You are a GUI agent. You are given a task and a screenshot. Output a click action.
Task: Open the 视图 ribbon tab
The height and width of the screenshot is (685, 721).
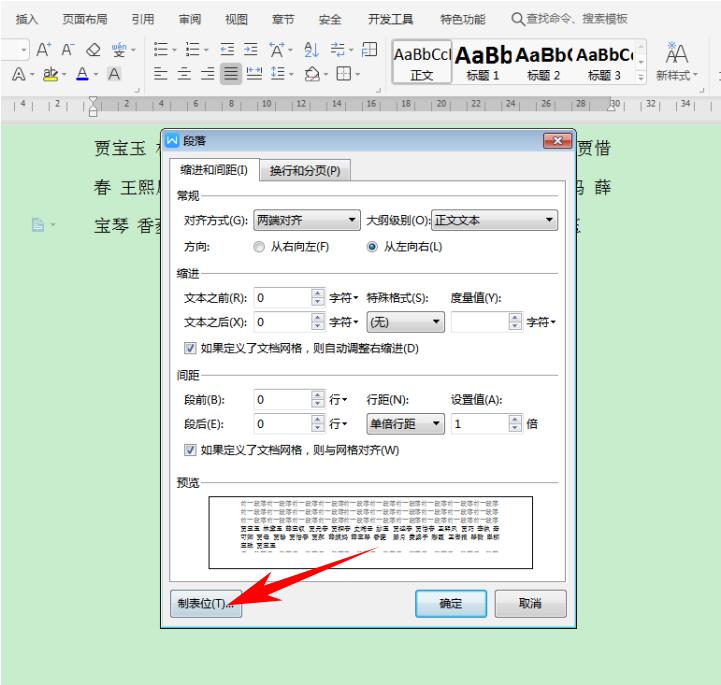[236, 19]
